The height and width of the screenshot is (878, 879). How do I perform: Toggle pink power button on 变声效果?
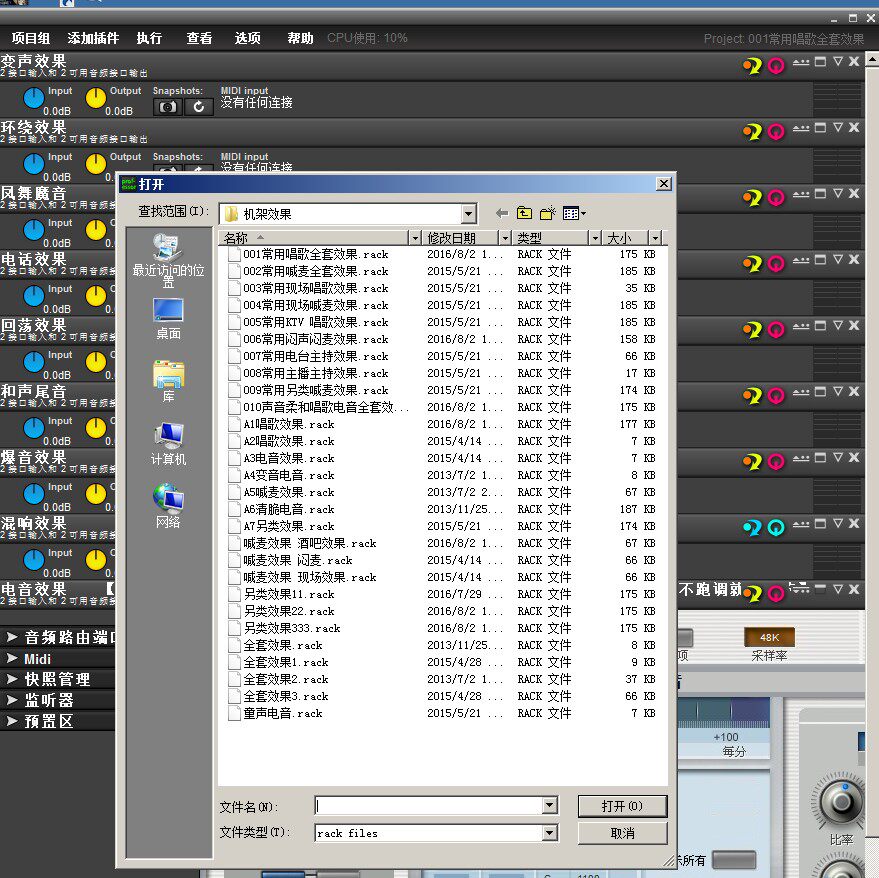coord(776,66)
